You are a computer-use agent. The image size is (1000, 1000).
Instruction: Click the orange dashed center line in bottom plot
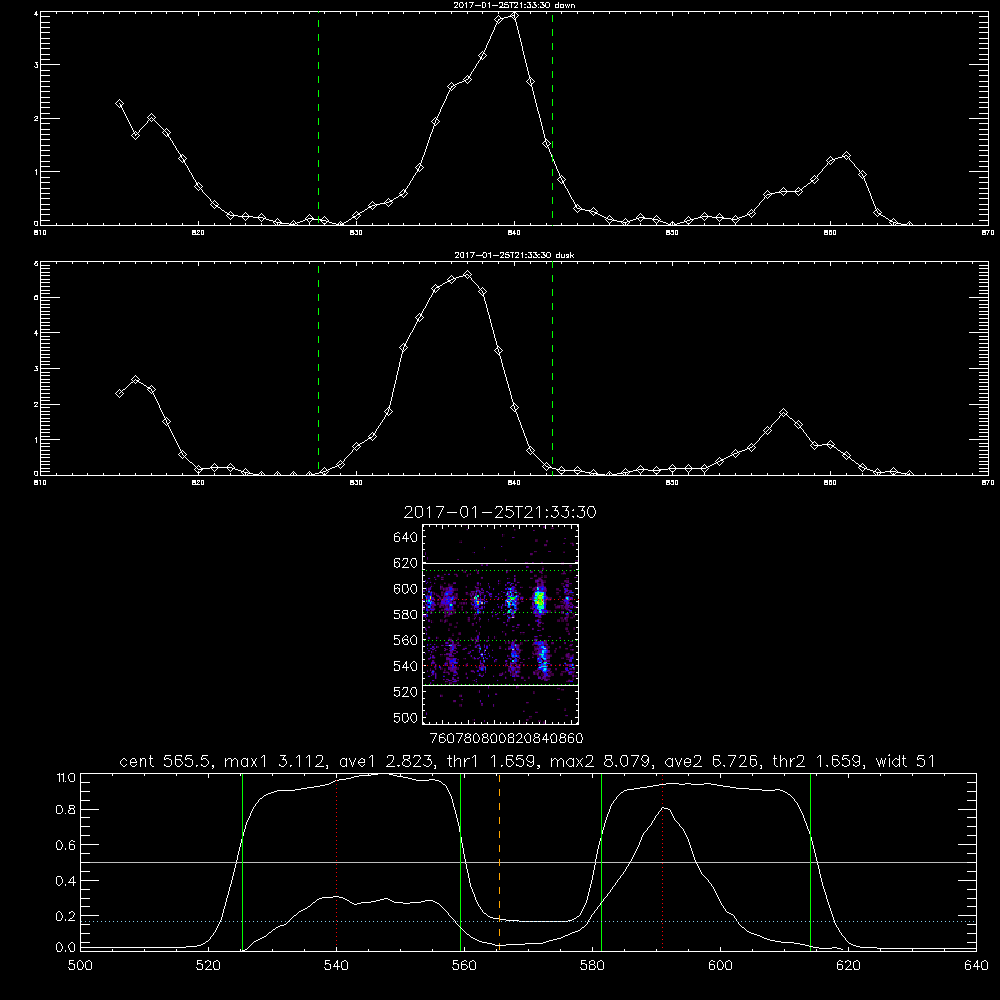(499, 862)
